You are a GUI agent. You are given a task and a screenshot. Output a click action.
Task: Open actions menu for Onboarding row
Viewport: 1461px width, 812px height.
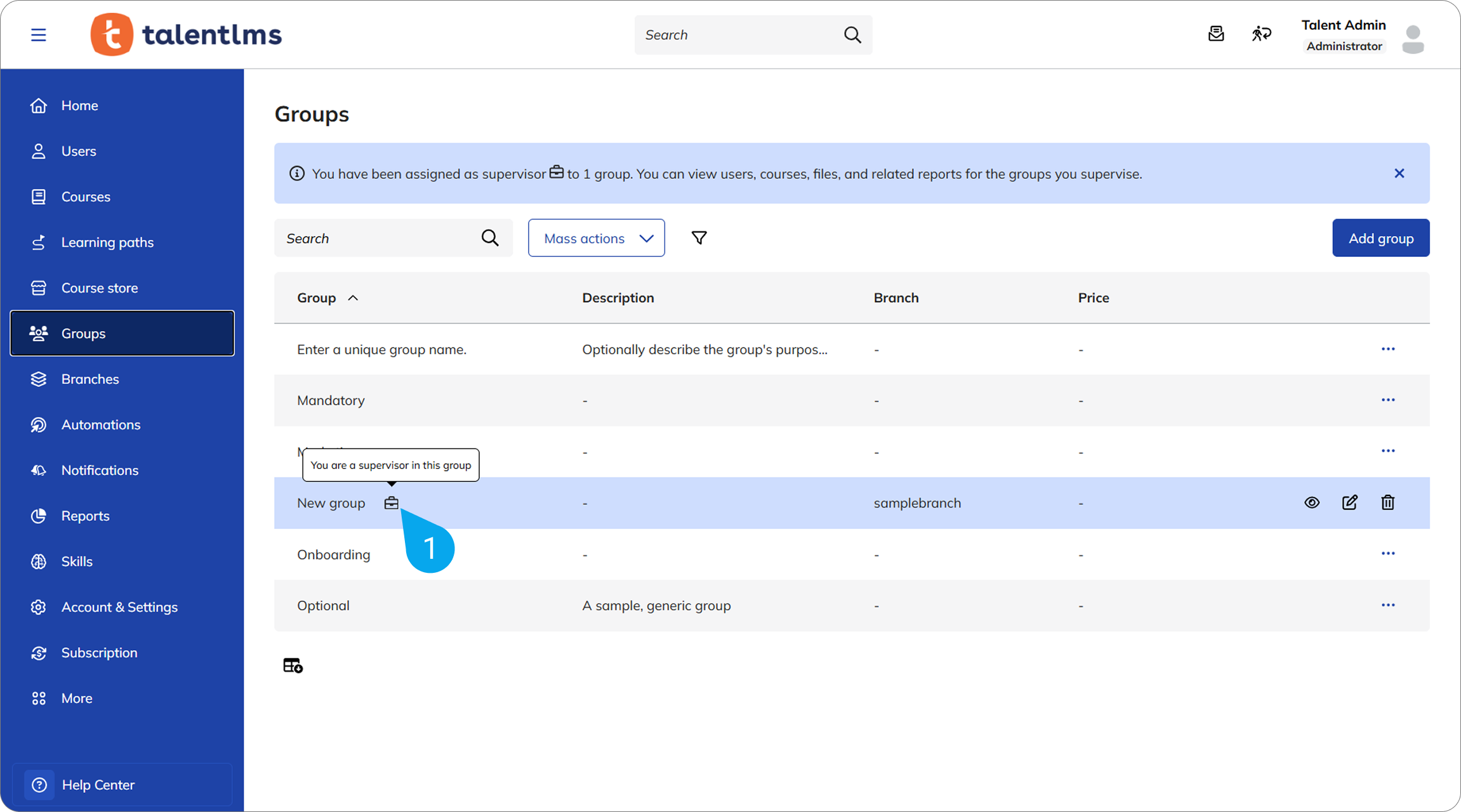tap(1388, 553)
